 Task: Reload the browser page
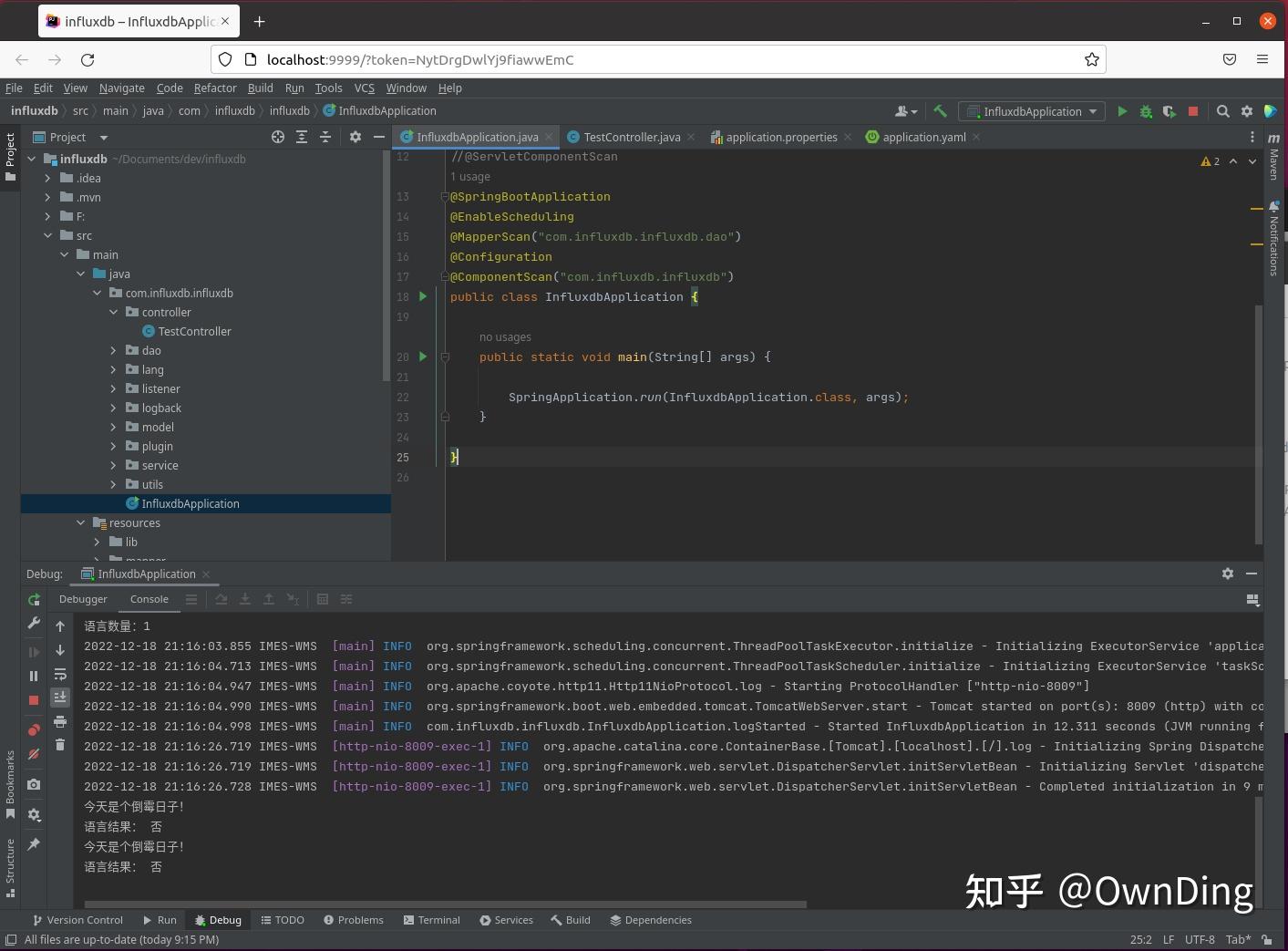coord(88,59)
